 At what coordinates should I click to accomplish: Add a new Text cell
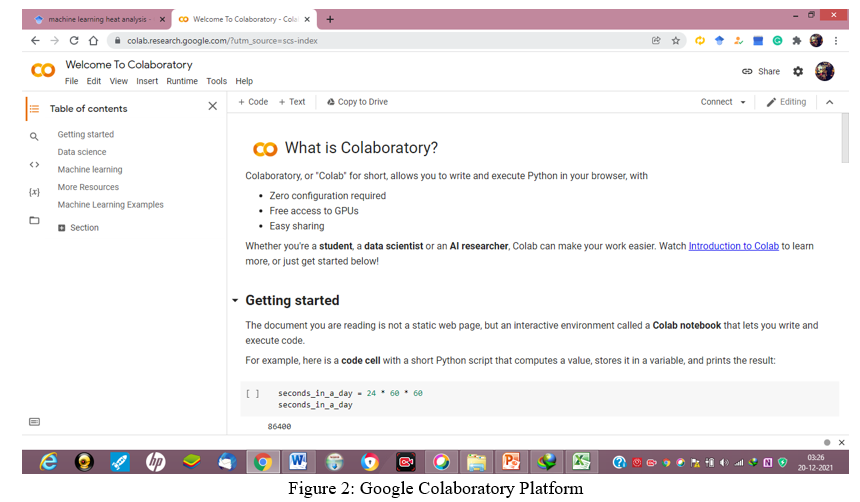292,102
